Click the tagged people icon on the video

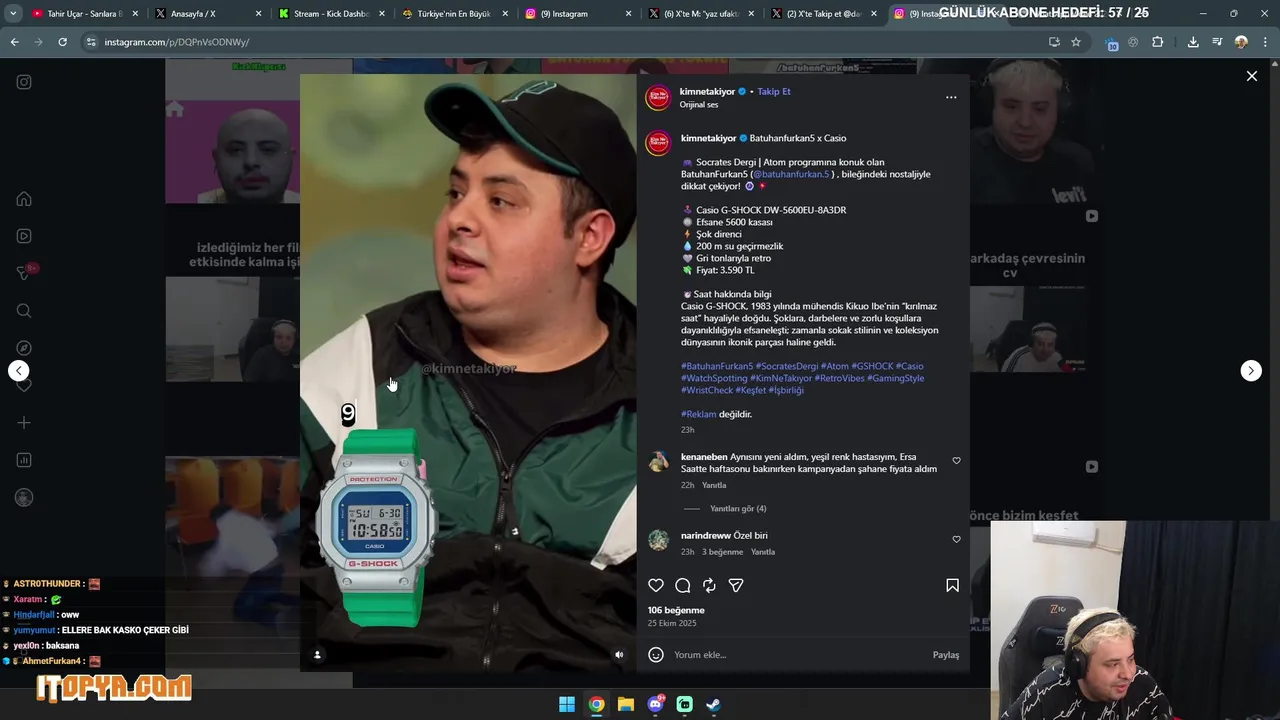pos(318,655)
